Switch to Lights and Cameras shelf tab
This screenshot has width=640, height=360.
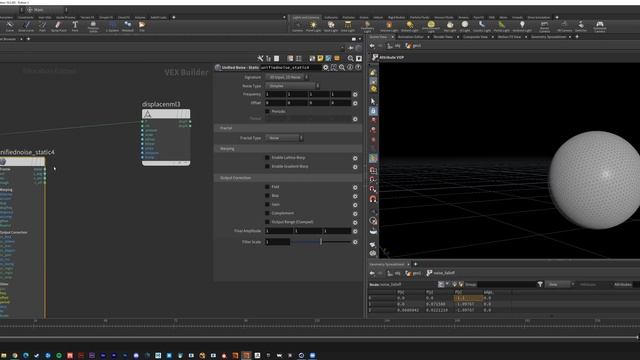[x=306, y=18]
